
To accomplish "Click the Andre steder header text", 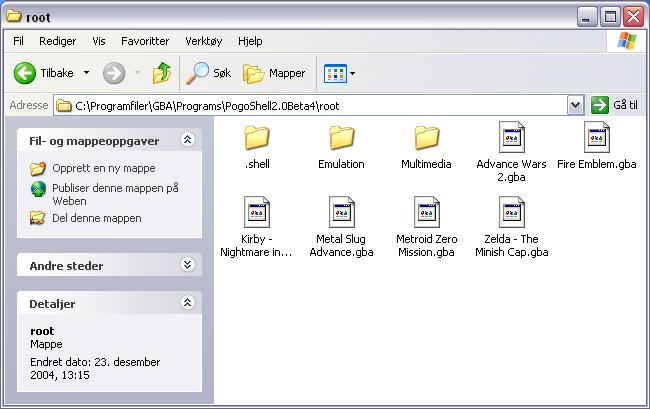I will tap(66, 266).
